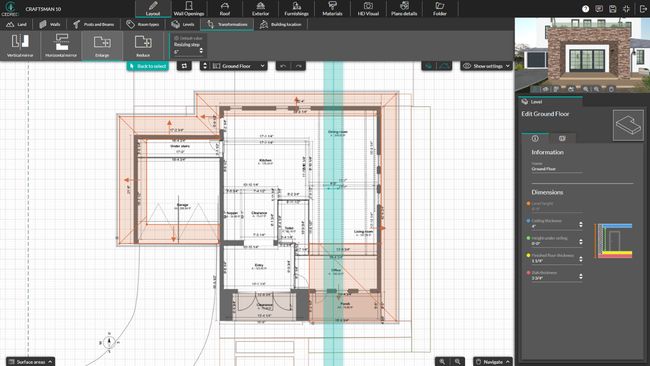Select the Horizontal mirror tool
The image size is (650, 366).
(61, 46)
